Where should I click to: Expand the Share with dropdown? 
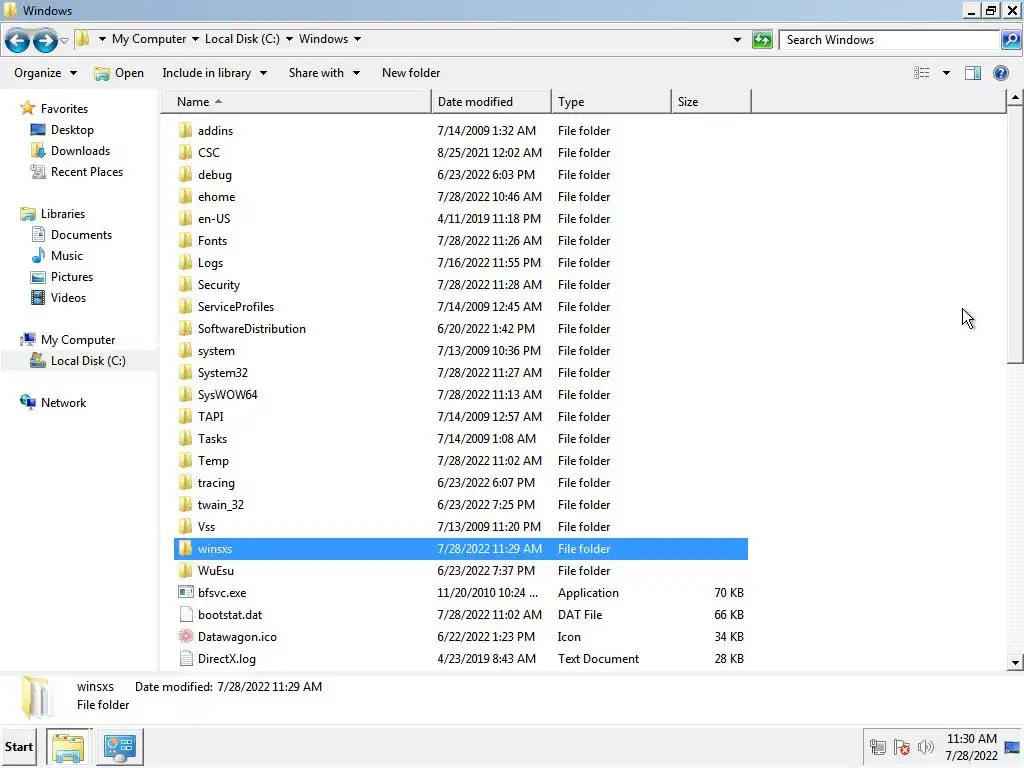point(324,73)
